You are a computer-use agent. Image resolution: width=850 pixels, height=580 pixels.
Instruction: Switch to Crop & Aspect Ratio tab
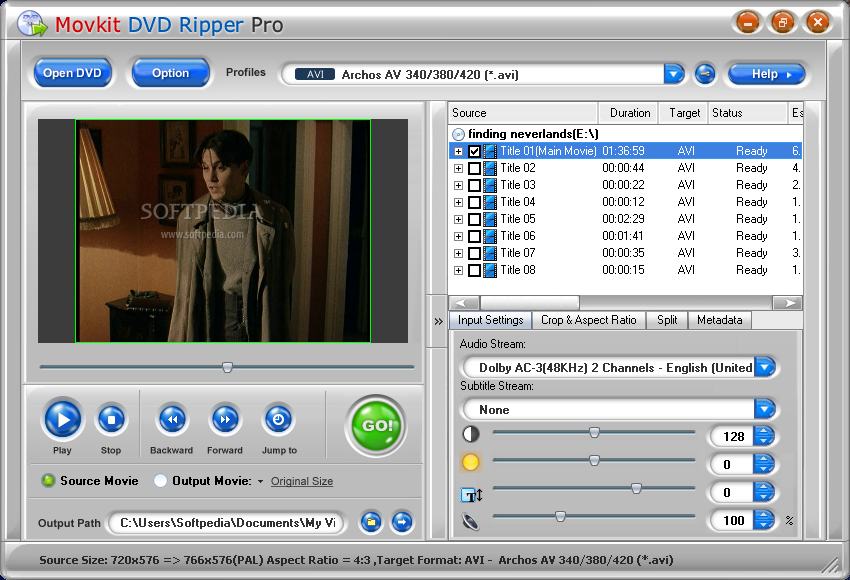pyautogui.click(x=589, y=320)
